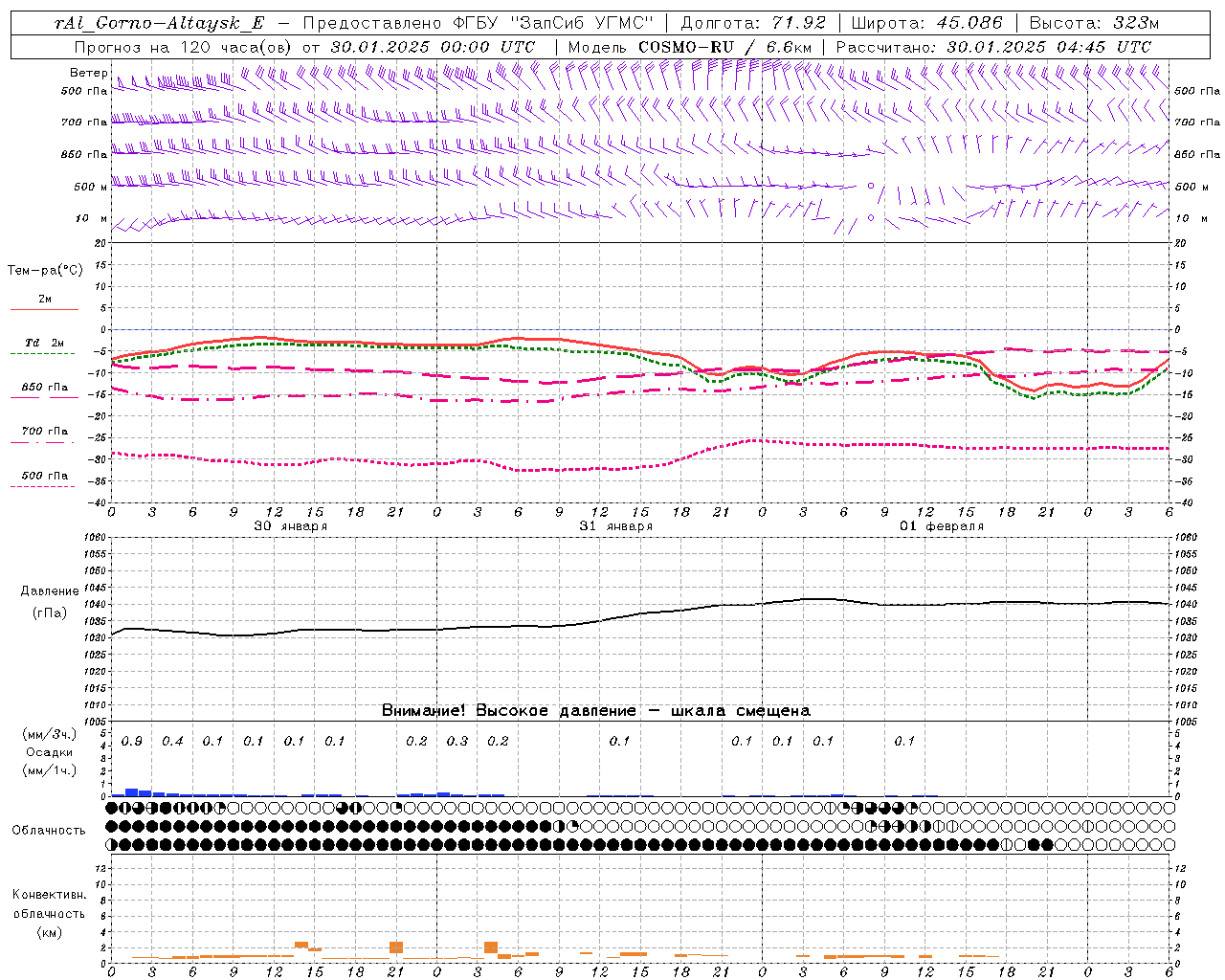Image resolution: width=1225 pixels, height=980 pixels.
Task: Click the Ветер wind panel label
Action: click(88, 73)
